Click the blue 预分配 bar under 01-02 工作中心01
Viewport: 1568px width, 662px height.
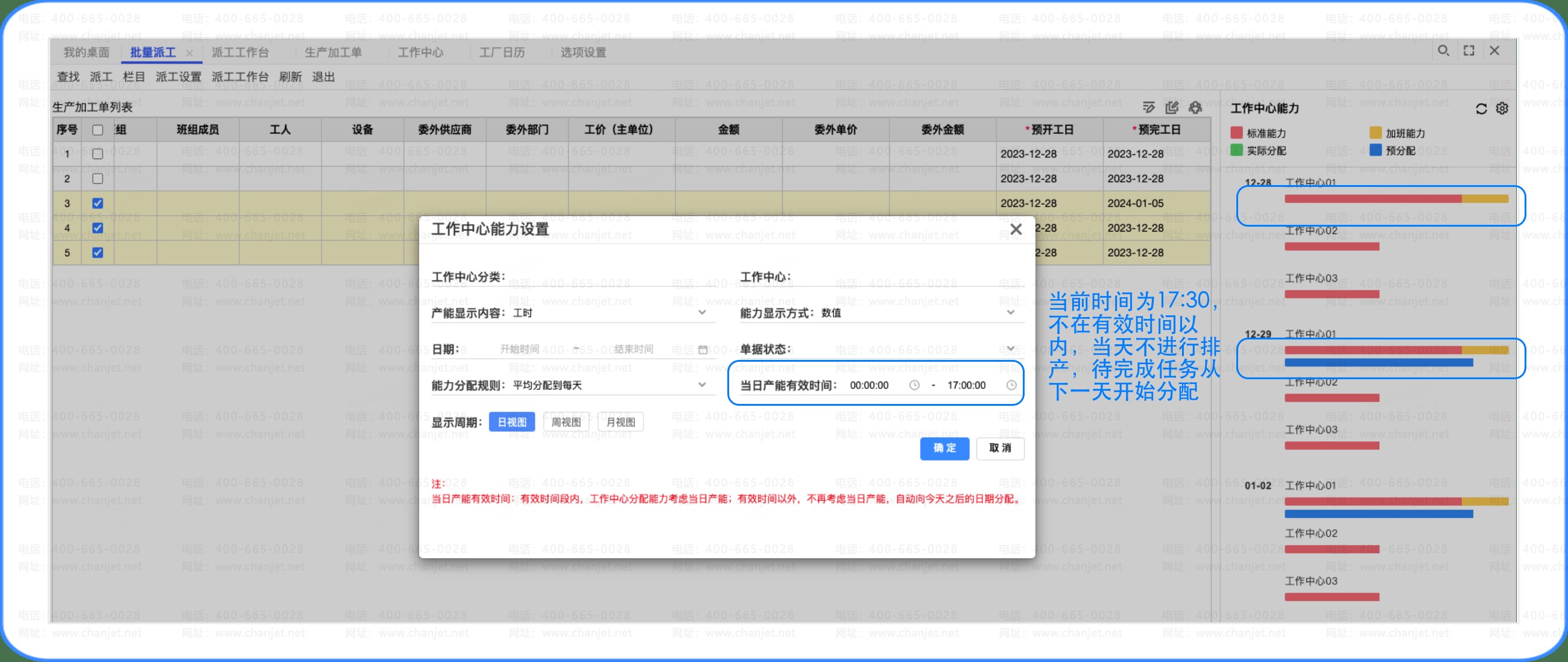(1379, 514)
